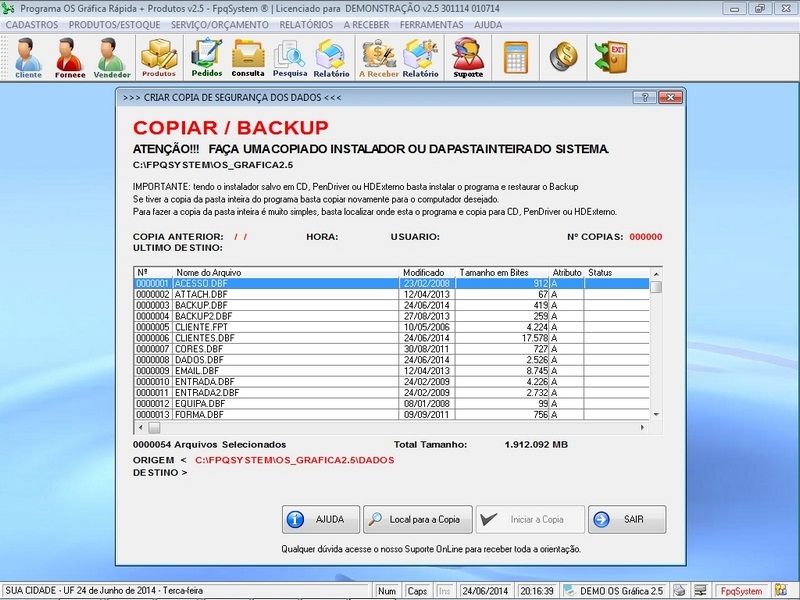
Task: Open the Suporte headset icon
Action: (x=468, y=58)
